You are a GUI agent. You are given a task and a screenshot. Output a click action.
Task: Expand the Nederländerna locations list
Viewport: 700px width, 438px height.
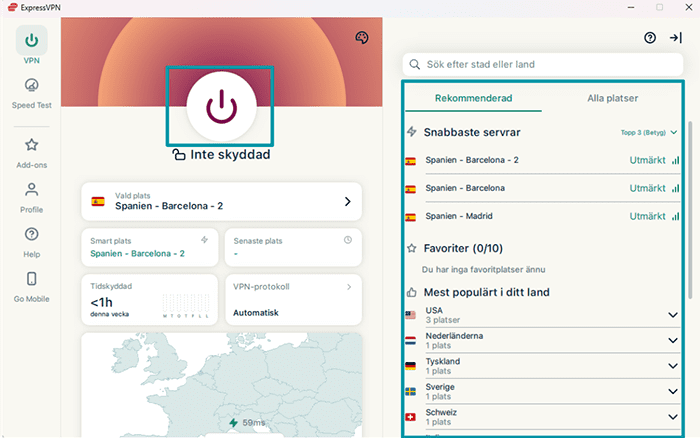click(x=673, y=341)
